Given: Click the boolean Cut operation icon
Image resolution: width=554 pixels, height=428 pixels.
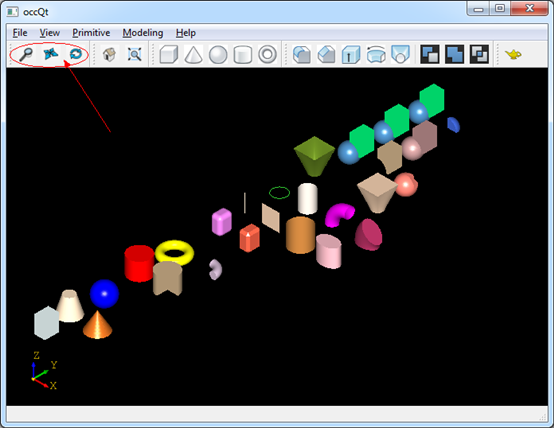Looking at the screenshot, I should pyautogui.click(x=430, y=54).
